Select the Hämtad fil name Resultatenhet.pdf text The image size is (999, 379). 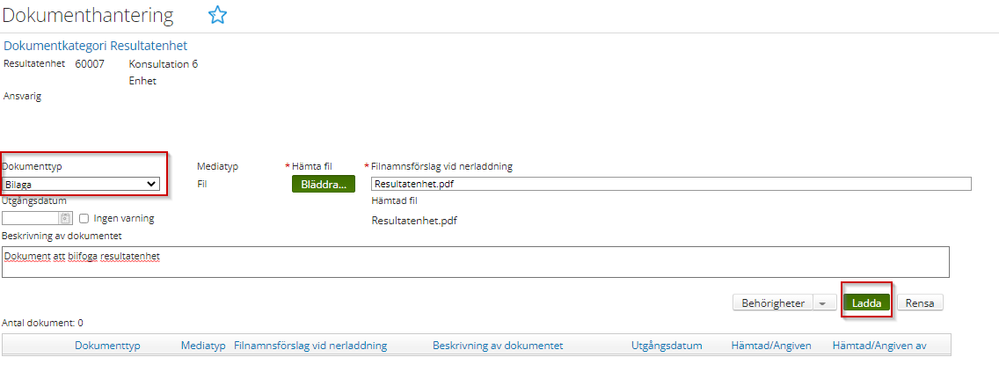(415, 221)
